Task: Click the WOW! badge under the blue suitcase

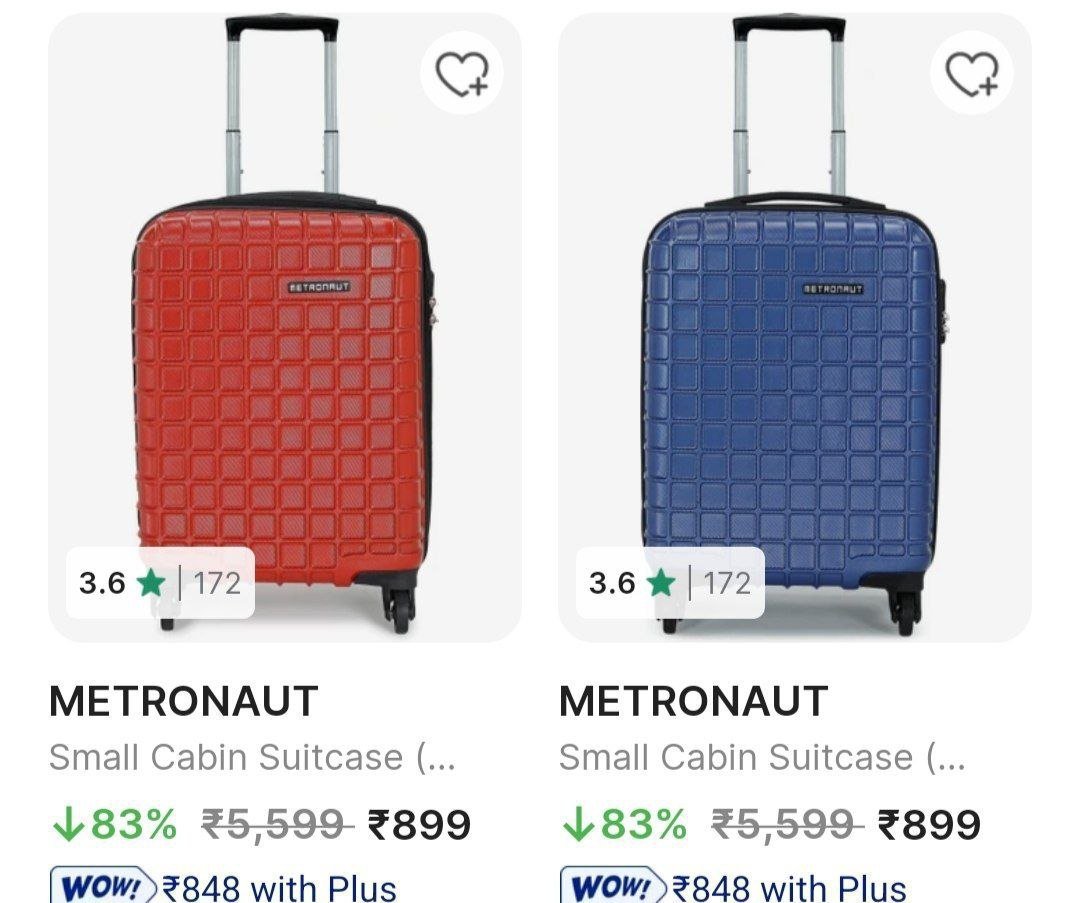Action: pyautogui.click(x=612, y=885)
